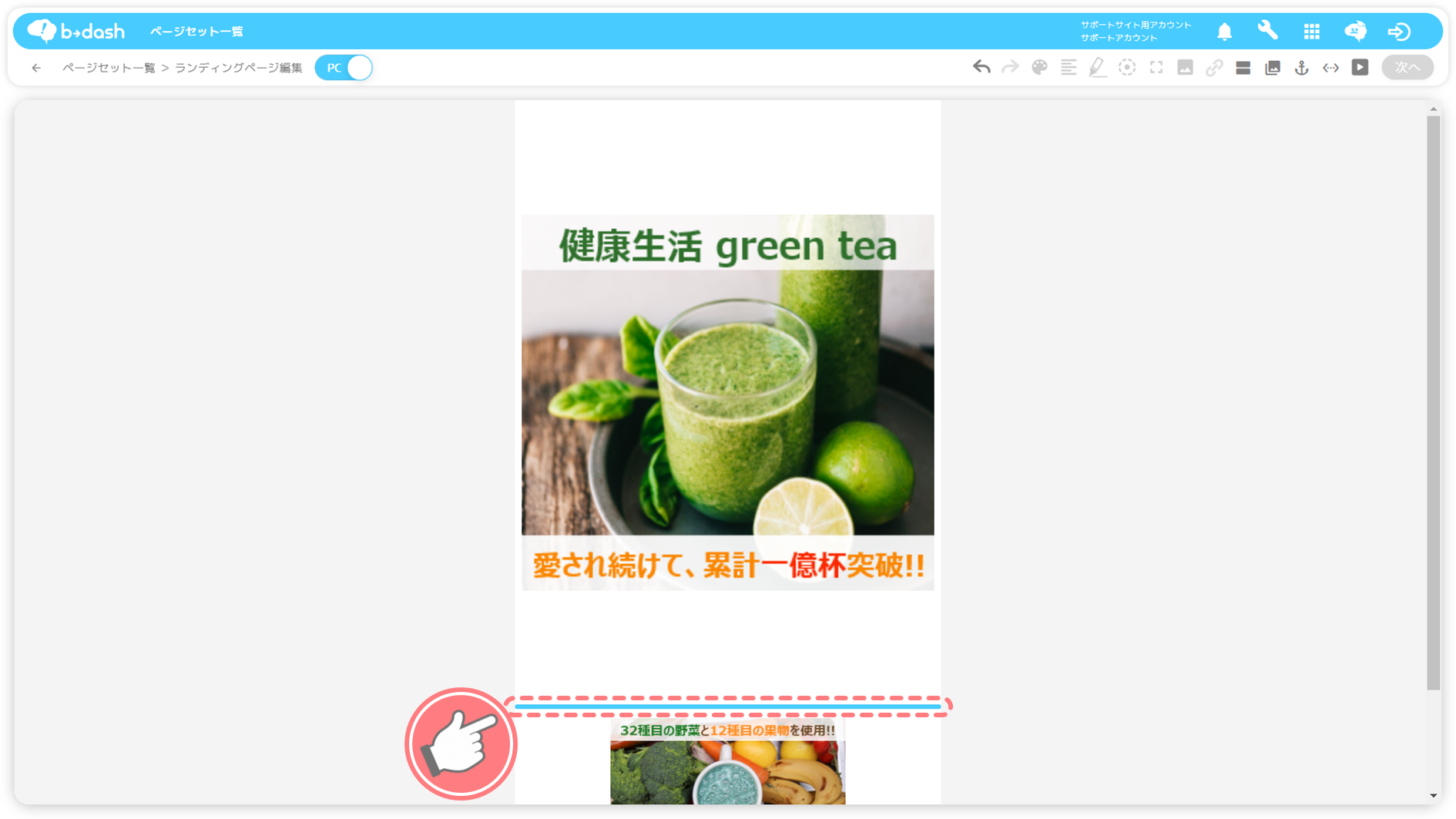The image size is (1456, 819).
Task: Click the scrollbar up arrow
Action: click(1433, 109)
